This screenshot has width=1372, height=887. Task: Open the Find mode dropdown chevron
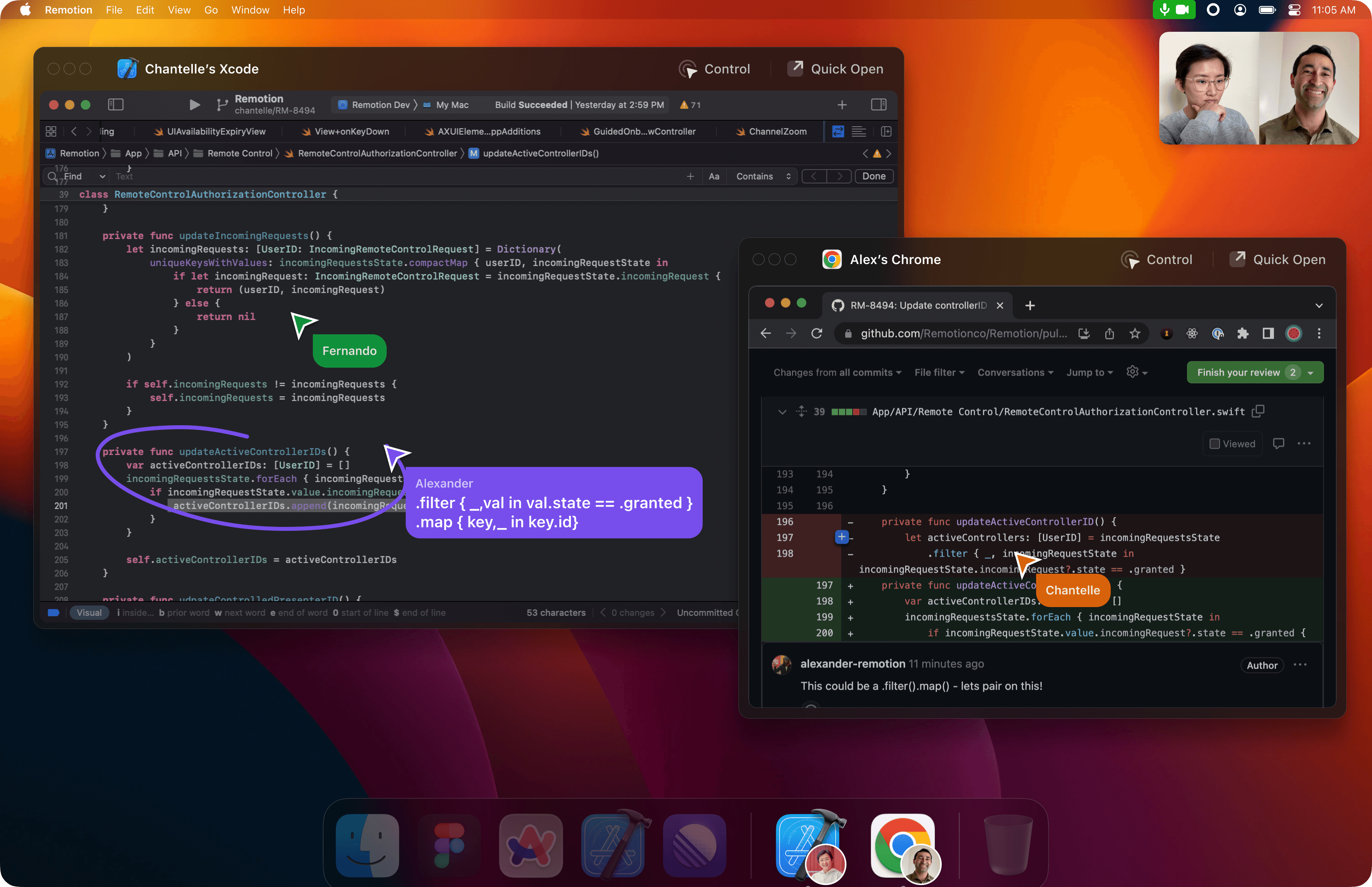[102, 176]
